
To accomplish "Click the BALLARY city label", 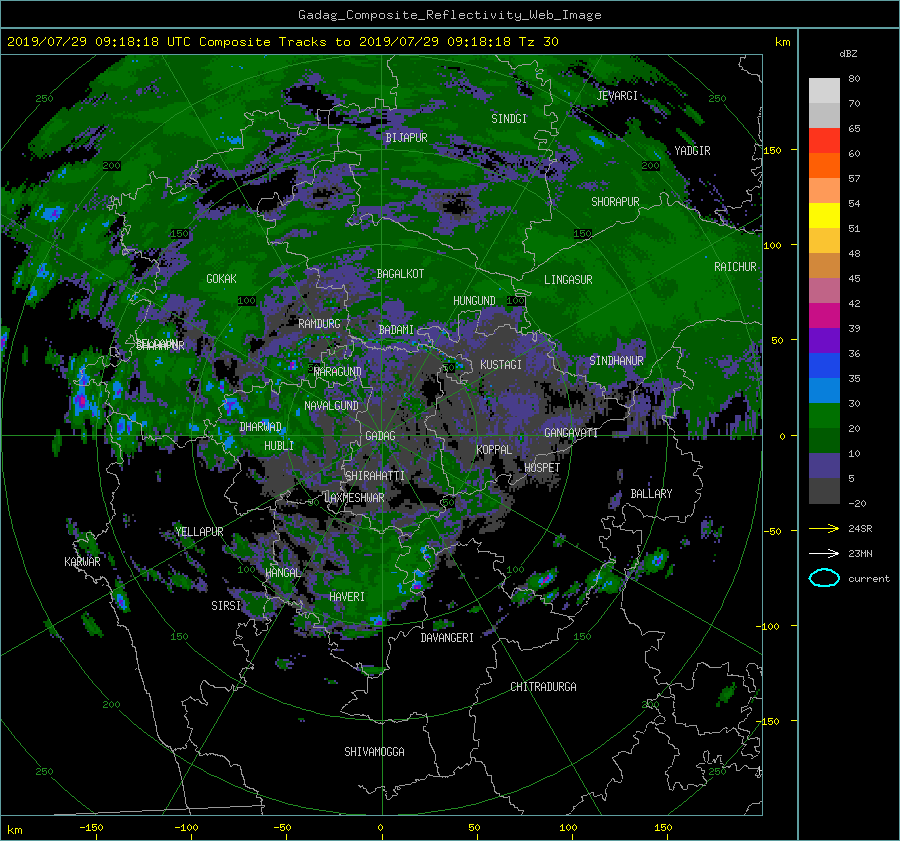I will (651, 493).
